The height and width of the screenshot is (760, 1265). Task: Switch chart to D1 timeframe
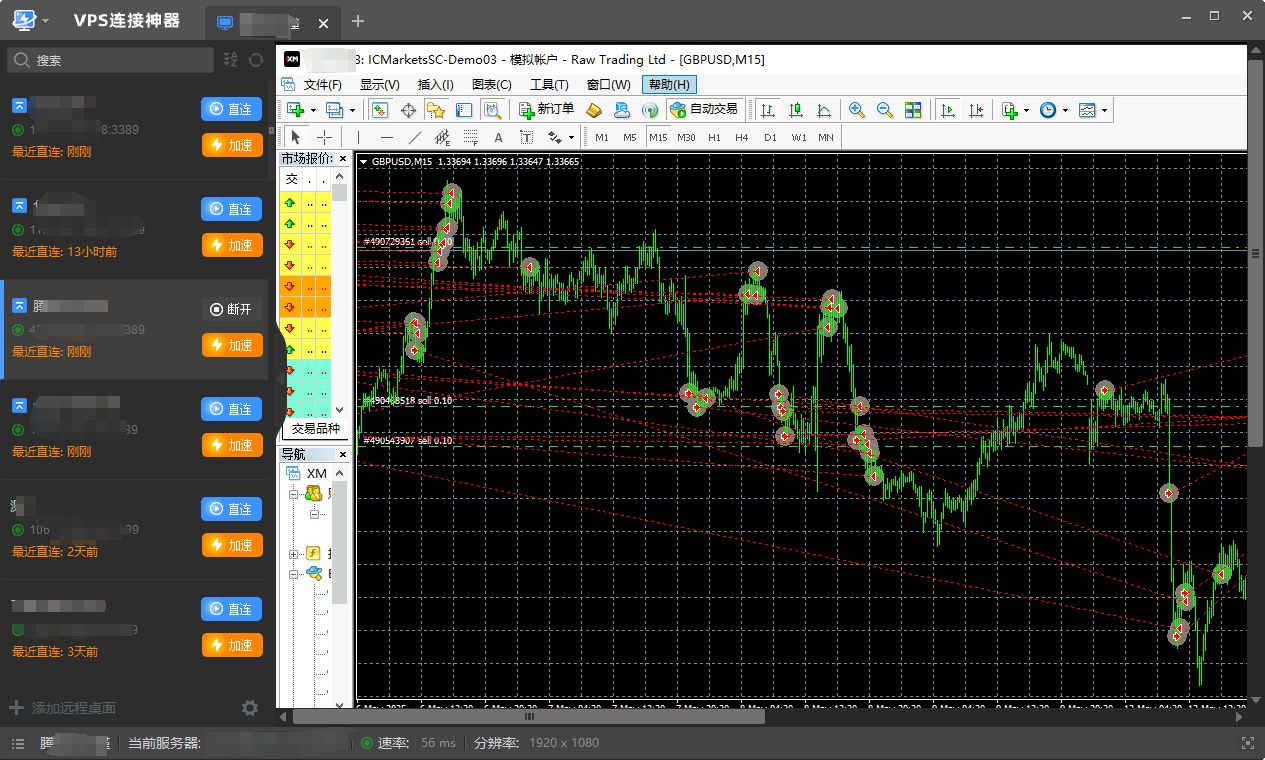pos(770,137)
